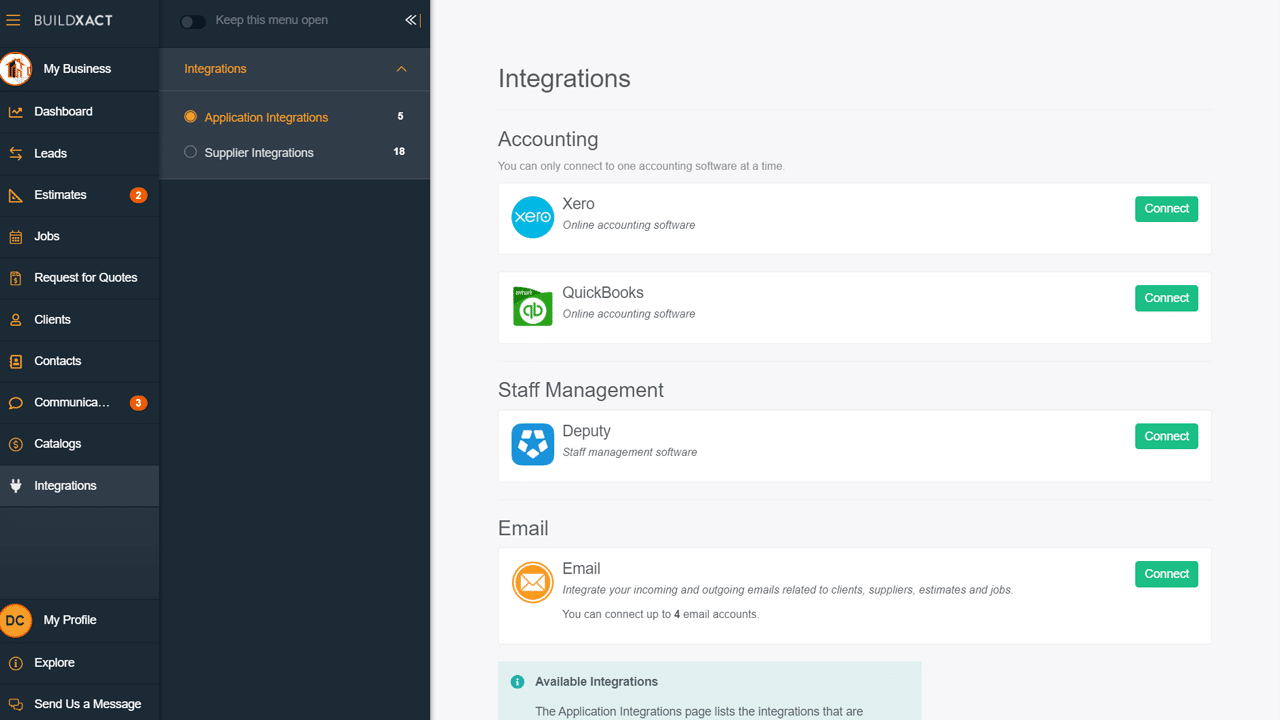Viewport: 1280px width, 720px height.
Task: Click the Application Integrations count 5
Action: point(401,117)
